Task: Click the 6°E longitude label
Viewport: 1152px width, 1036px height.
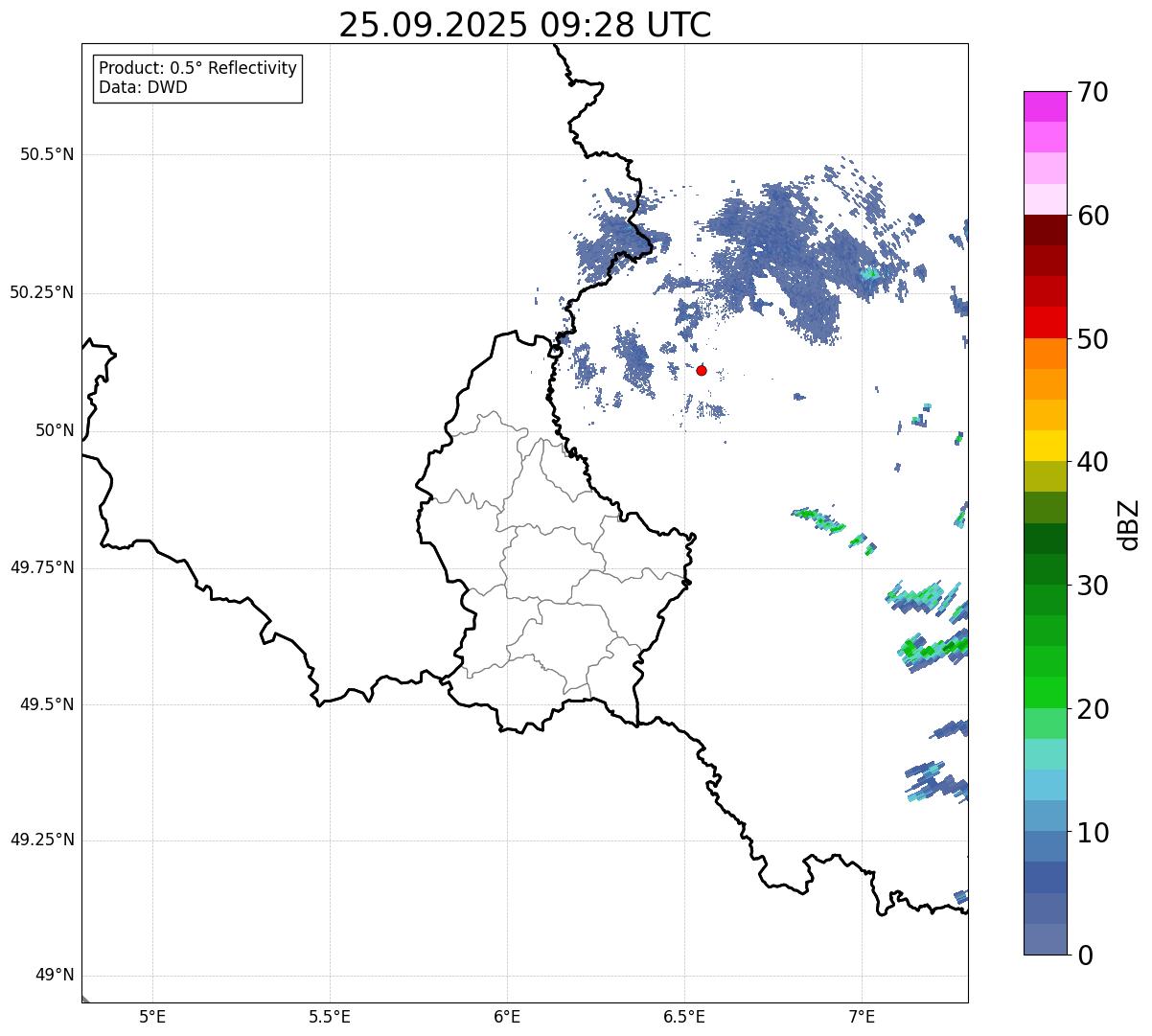Action: (507, 1016)
